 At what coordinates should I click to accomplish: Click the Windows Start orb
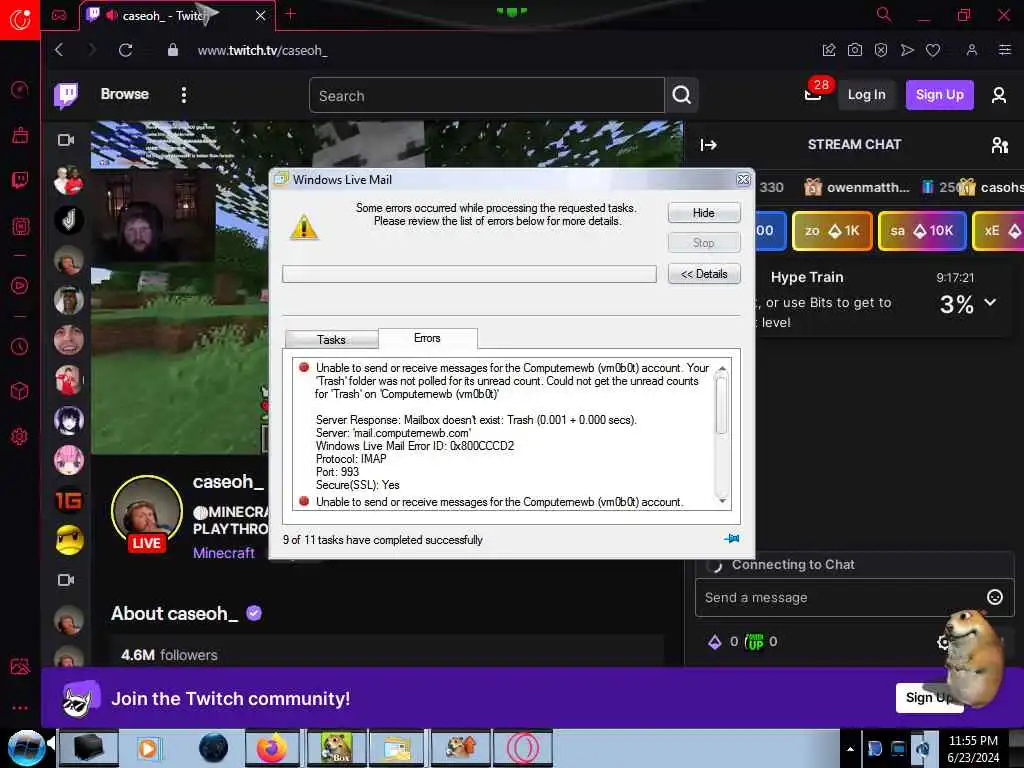pyautogui.click(x=27, y=747)
